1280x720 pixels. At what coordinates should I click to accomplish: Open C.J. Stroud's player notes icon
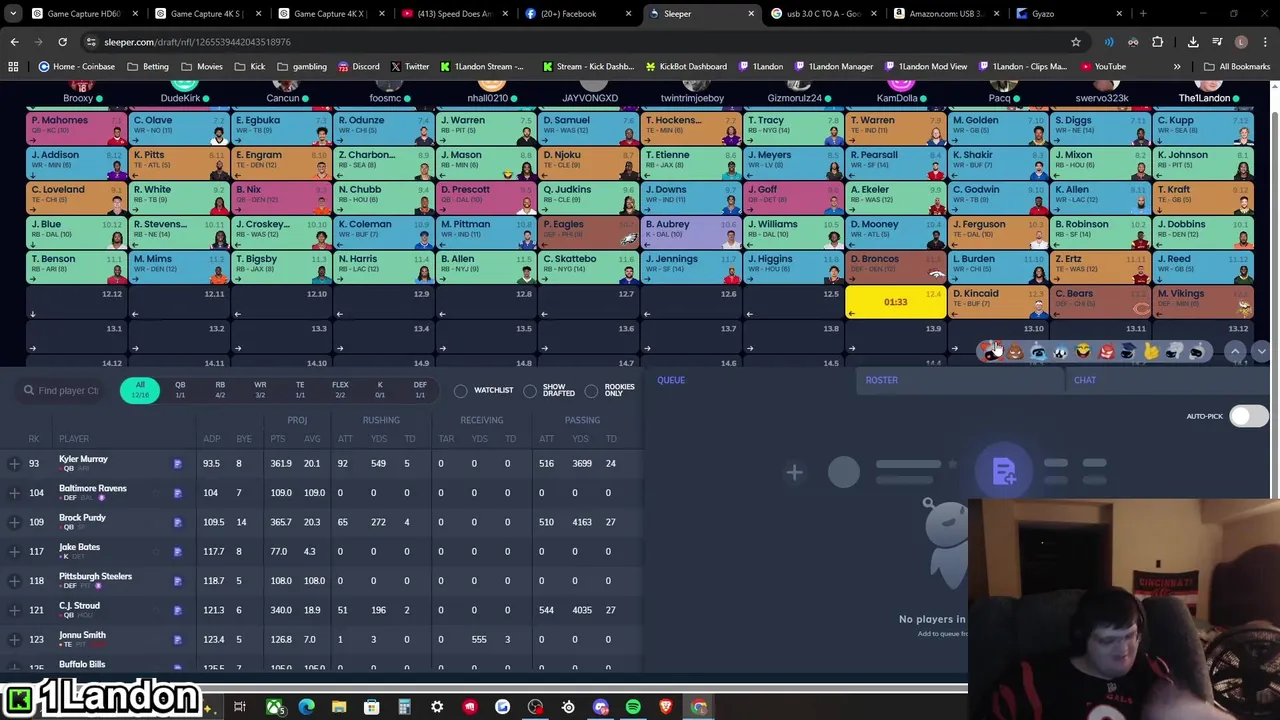pos(177,610)
